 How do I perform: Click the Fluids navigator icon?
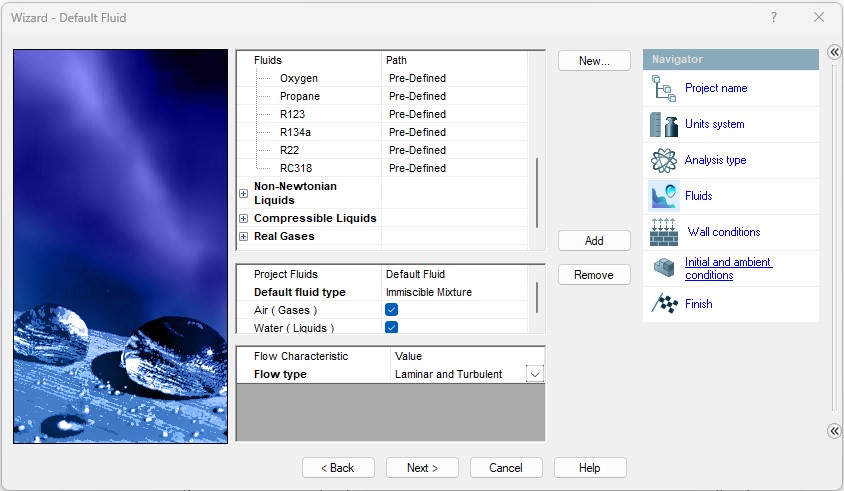click(664, 196)
